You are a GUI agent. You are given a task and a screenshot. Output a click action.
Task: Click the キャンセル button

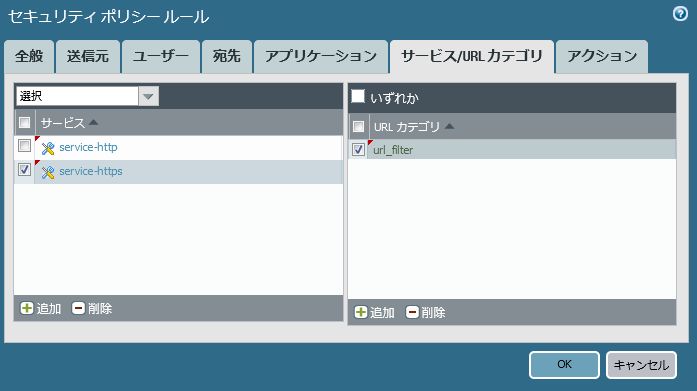pos(641,365)
